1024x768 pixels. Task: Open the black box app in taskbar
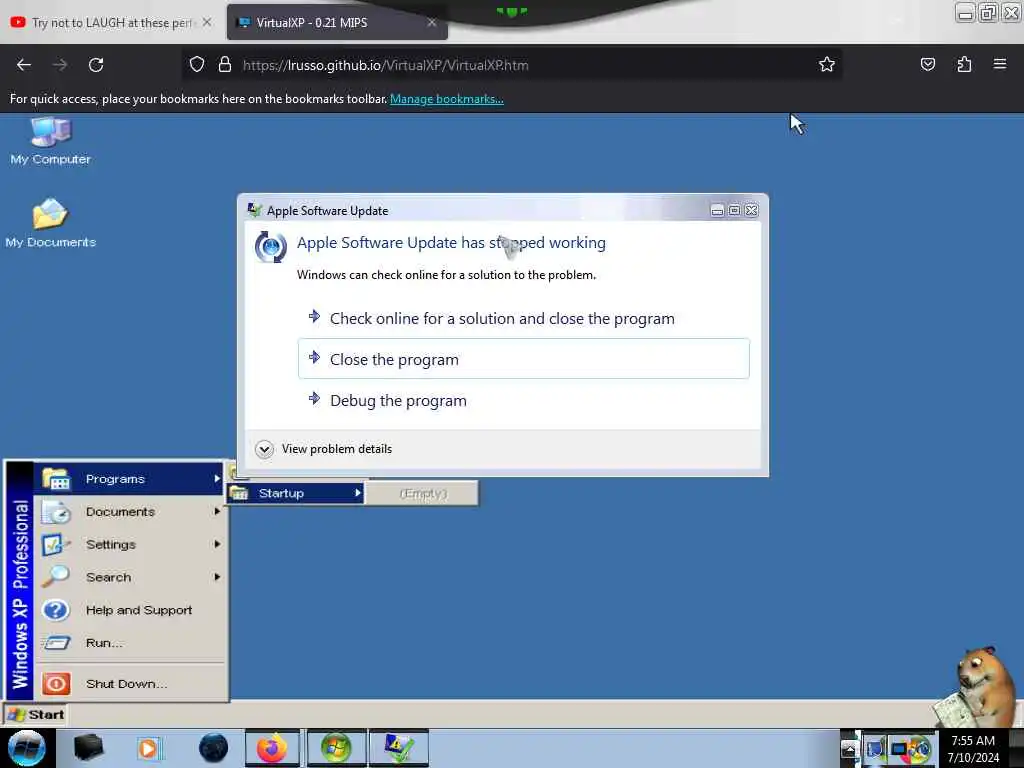[x=88, y=748]
